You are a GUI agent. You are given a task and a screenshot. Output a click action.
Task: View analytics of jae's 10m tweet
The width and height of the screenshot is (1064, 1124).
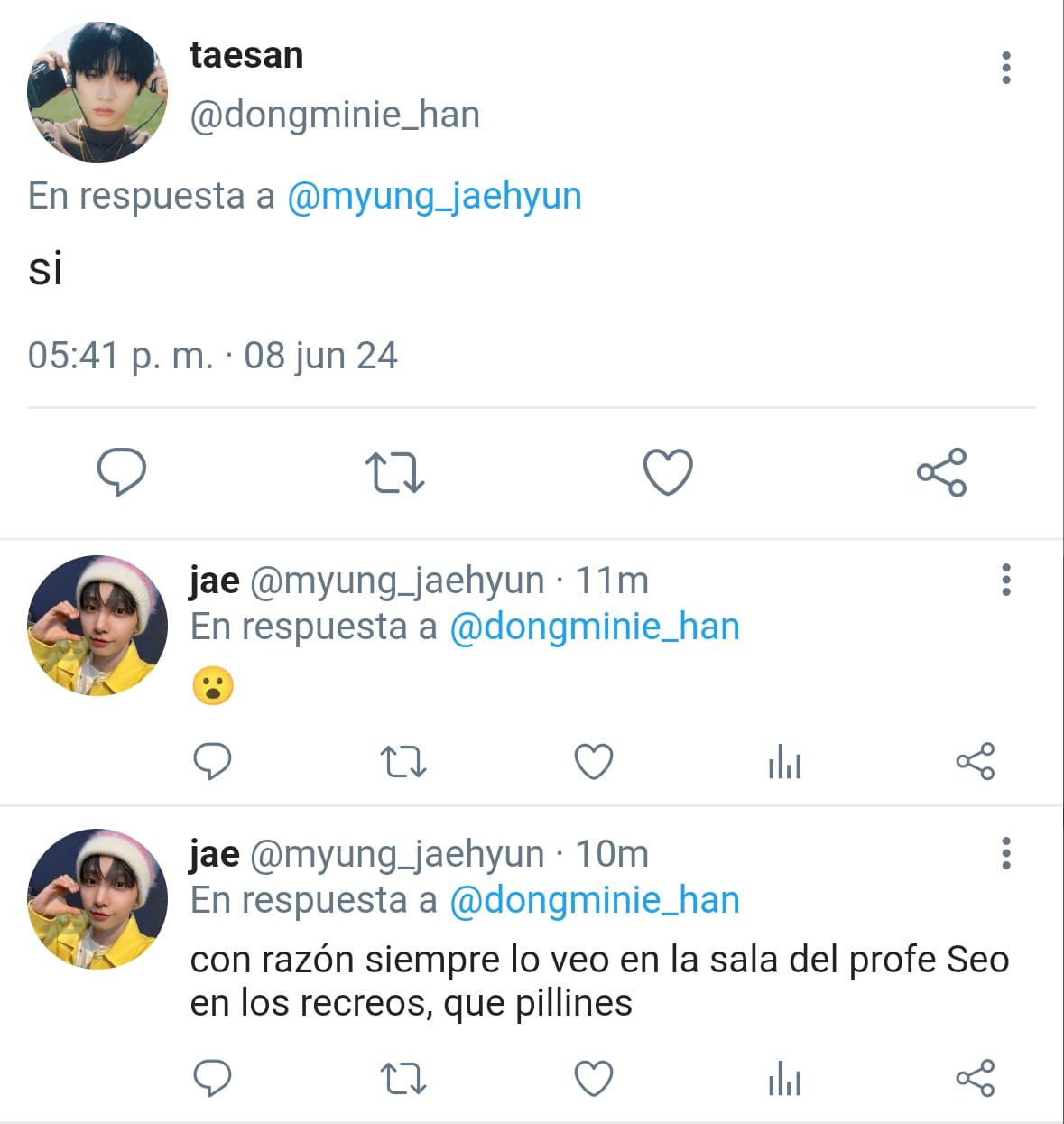[x=784, y=1080]
